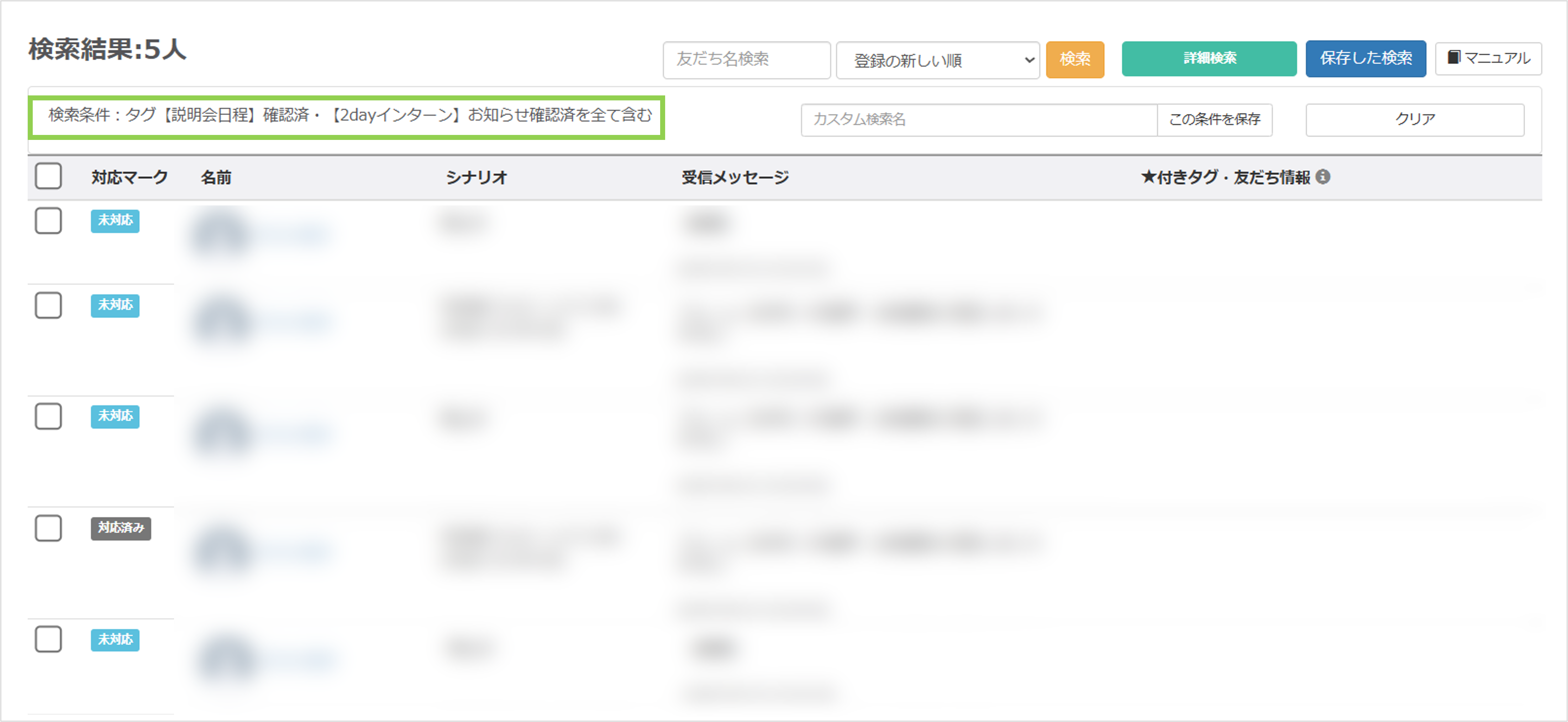
Task: Click the first row 未対応 badge
Action: click(115, 220)
